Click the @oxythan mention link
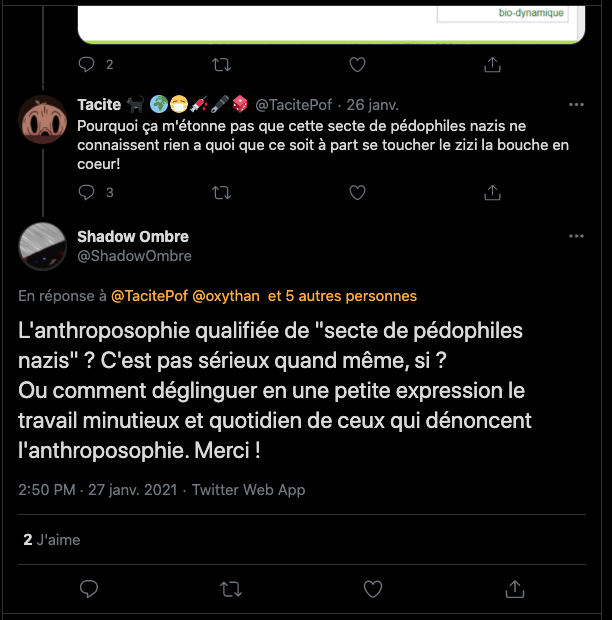This screenshot has width=612, height=620. [x=226, y=296]
